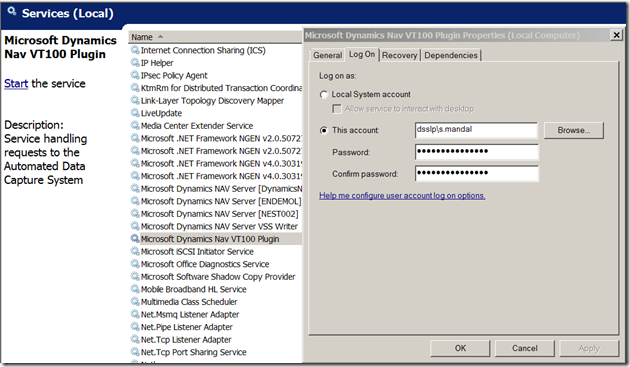Click the account name field dsslp\s.mandal
630x367 pixels.
476,130
